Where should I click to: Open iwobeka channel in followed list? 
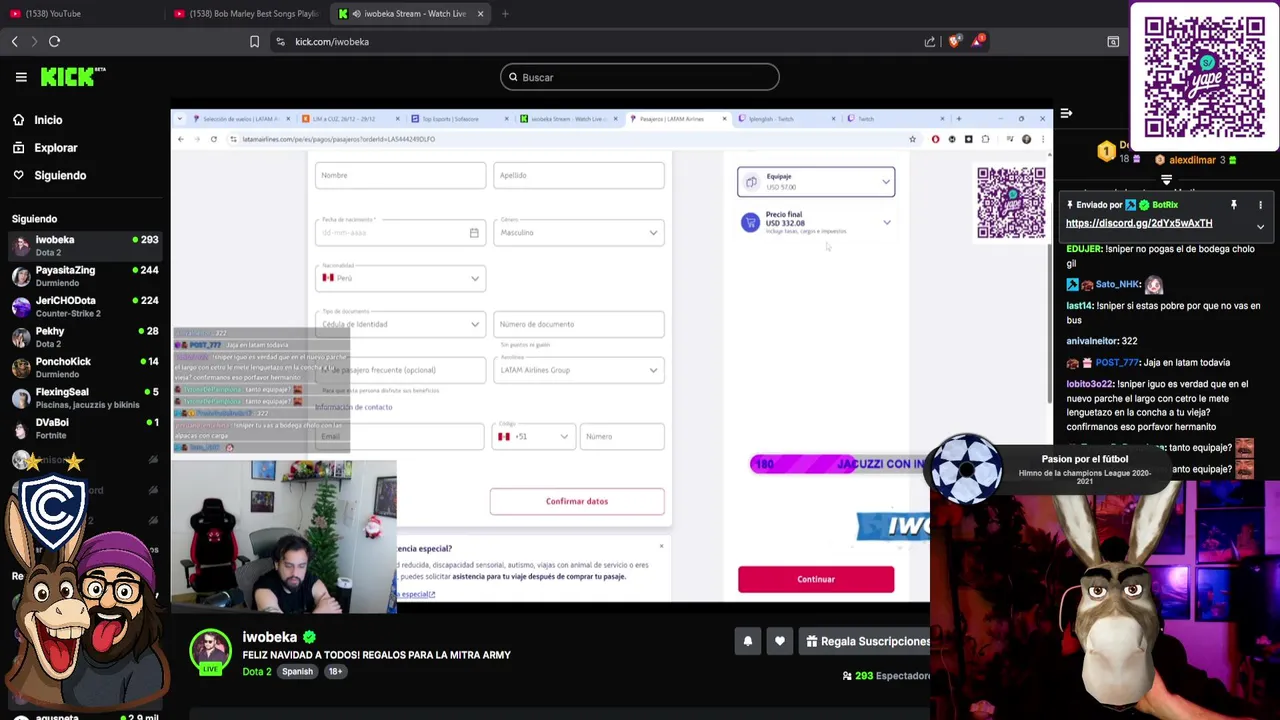click(x=85, y=245)
